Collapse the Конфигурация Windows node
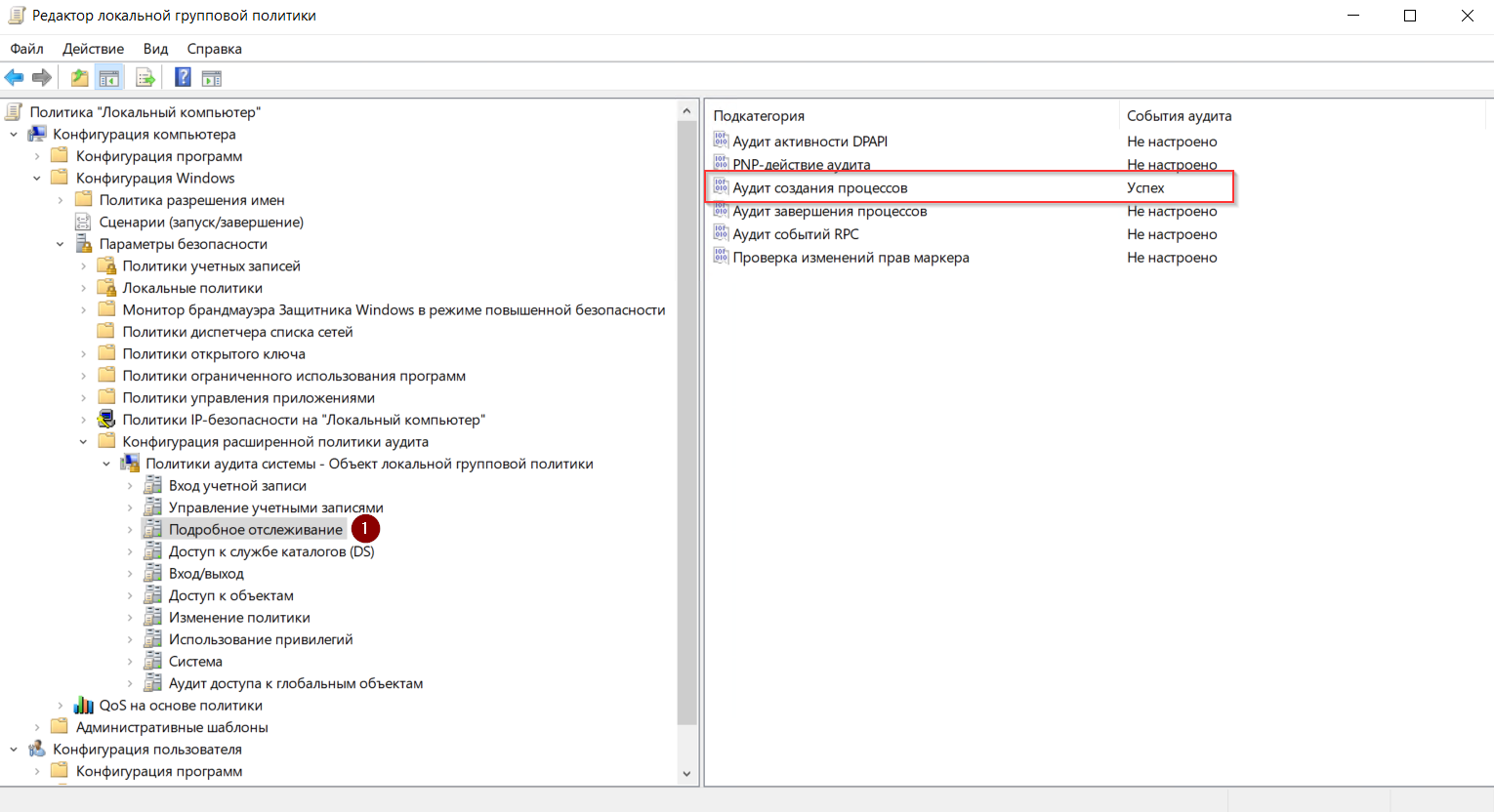This screenshot has height=812, width=1494. coord(37,179)
